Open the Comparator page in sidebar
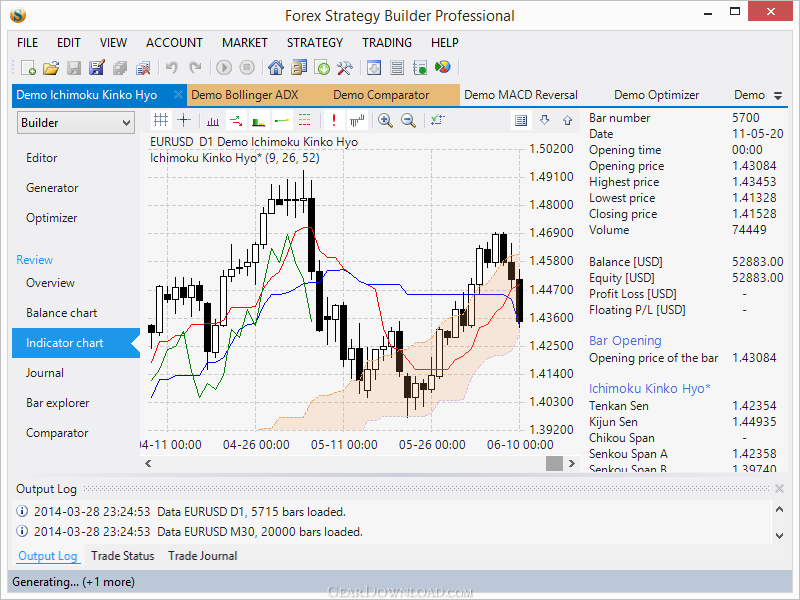 pyautogui.click(x=57, y=434)
